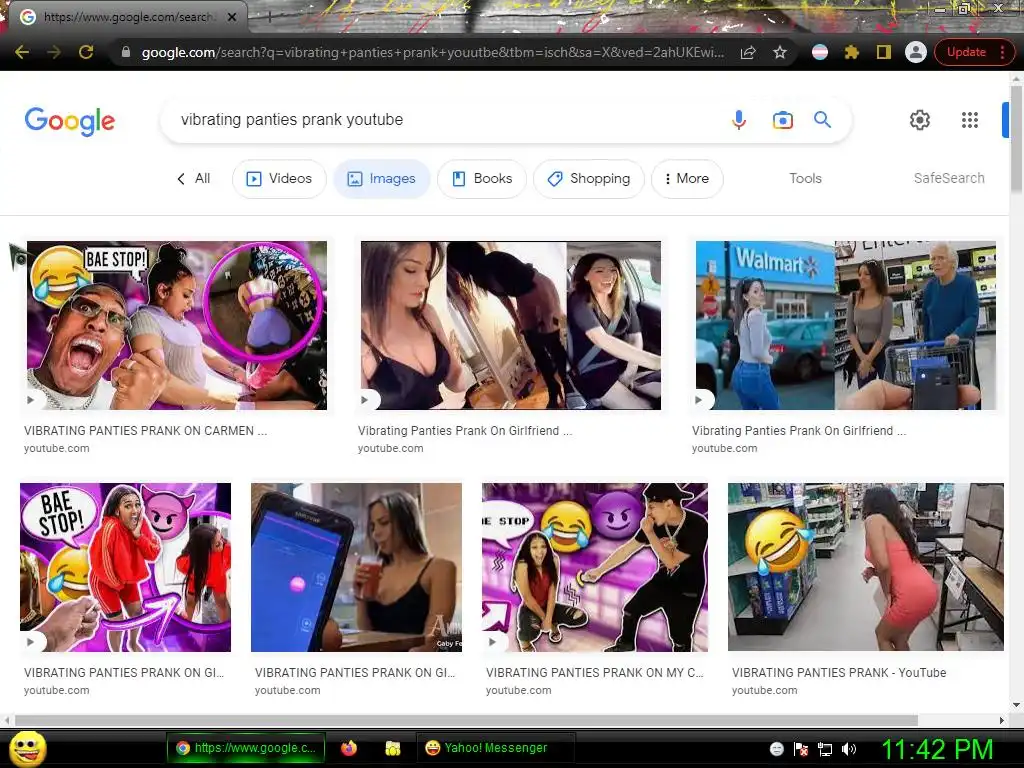Screen dimensions: 1024x768
Task: Click the round smiley tray icon
Action: point(776,749)
